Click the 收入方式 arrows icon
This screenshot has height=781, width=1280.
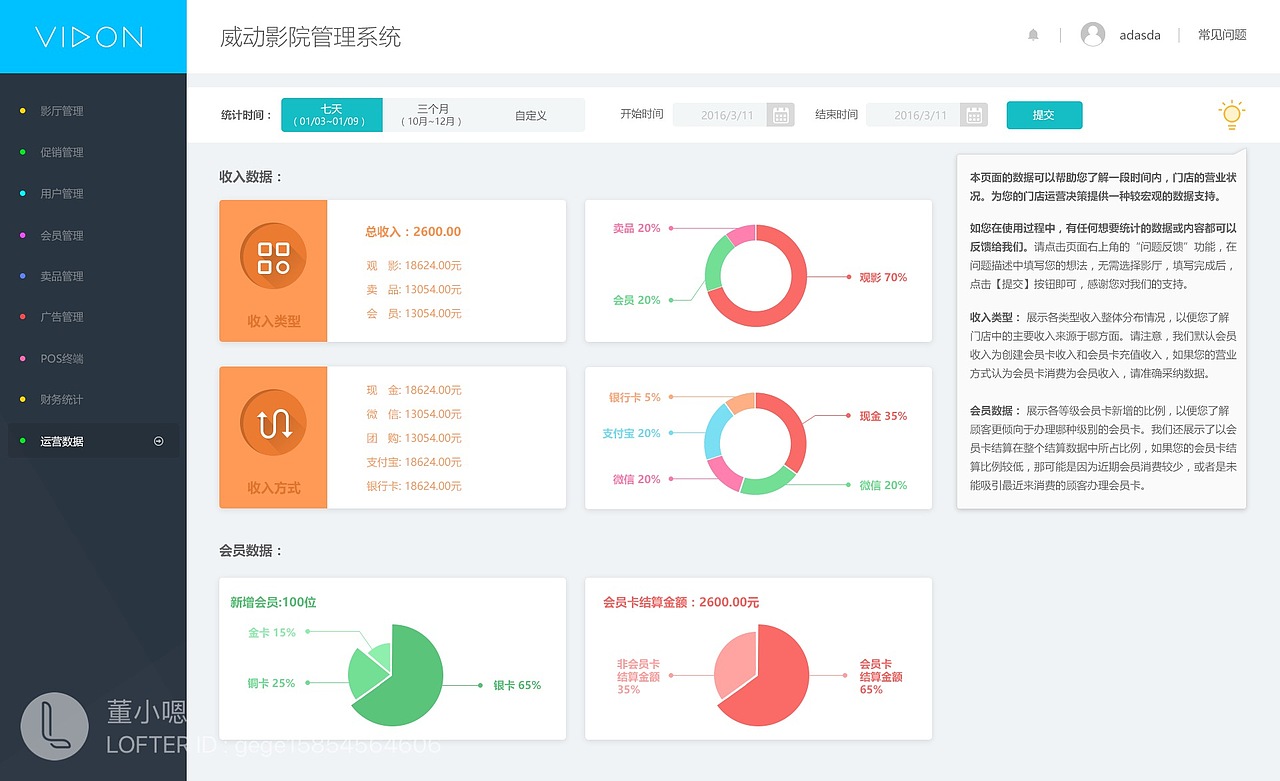pyautogui.click(x=272, y=423)
